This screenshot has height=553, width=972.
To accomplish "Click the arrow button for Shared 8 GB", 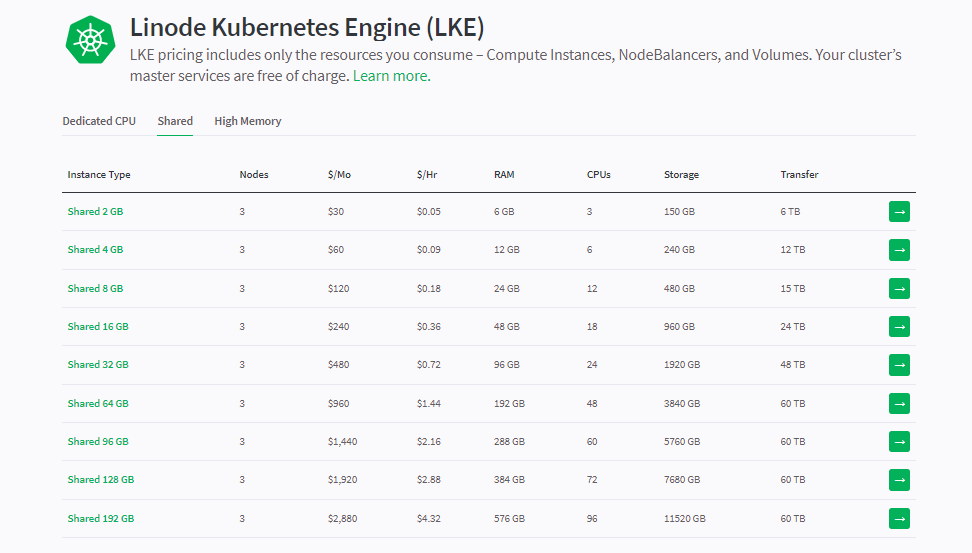I will tap(899, 288).
